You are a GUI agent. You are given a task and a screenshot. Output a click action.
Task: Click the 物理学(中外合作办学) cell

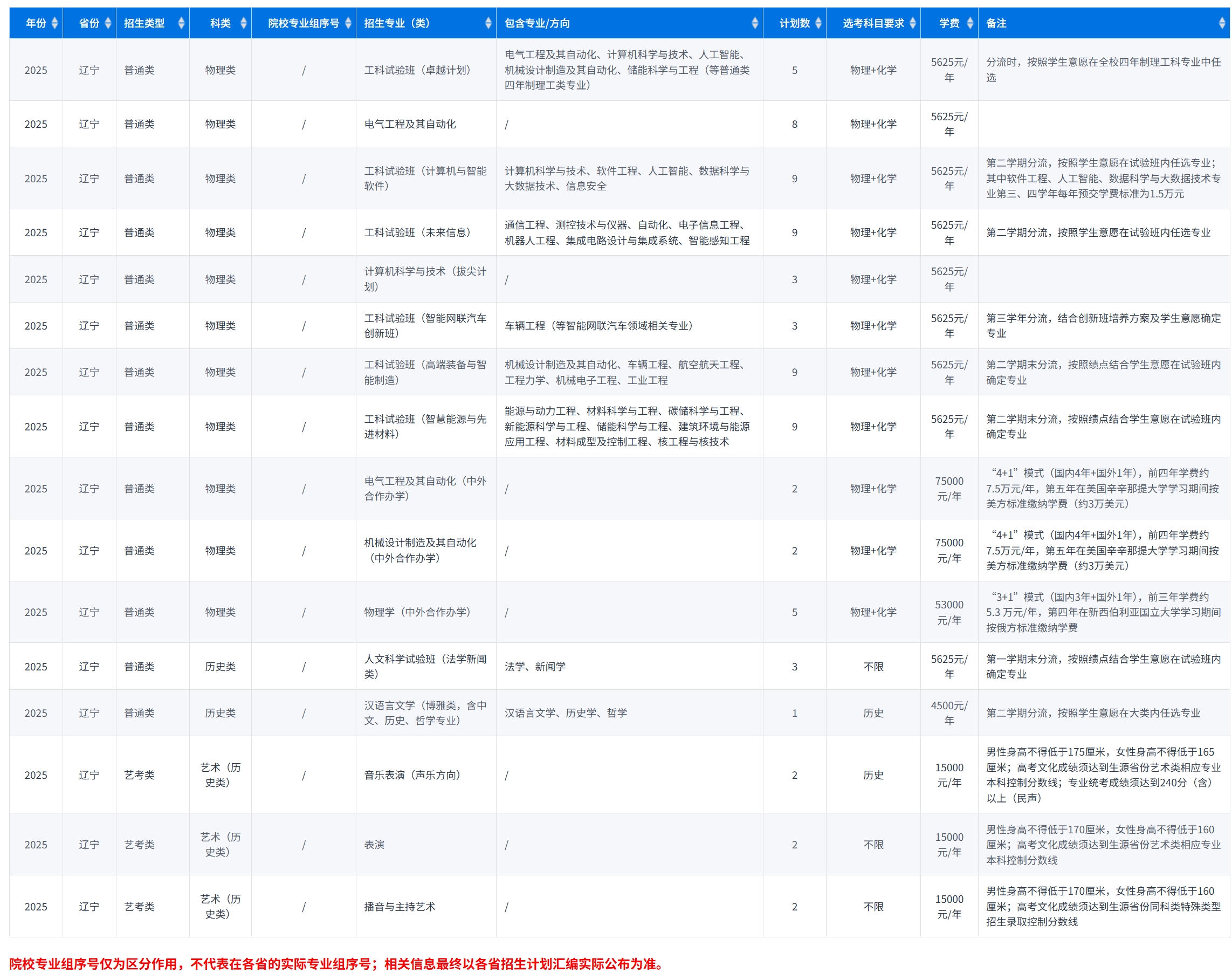[x=417, y=612]
